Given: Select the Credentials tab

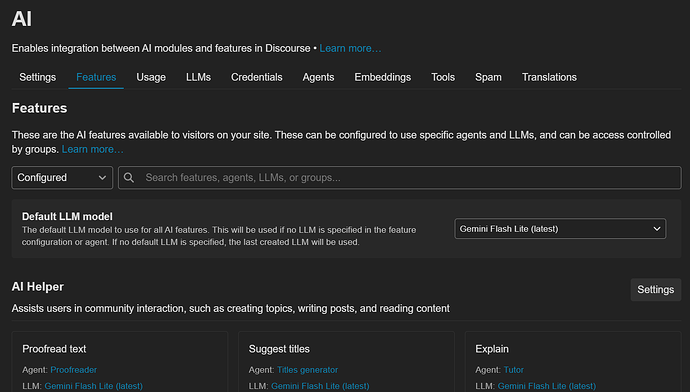Looking at the screenshot, I should 257,77.
